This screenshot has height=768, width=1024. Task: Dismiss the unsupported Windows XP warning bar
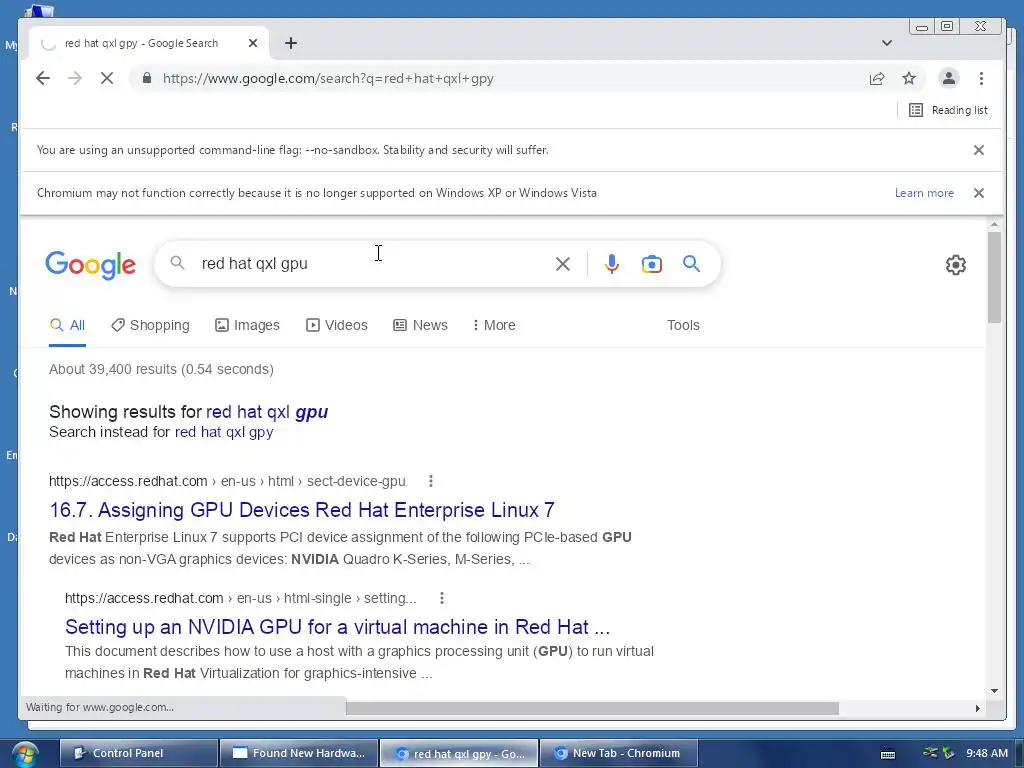pos(978,193)
